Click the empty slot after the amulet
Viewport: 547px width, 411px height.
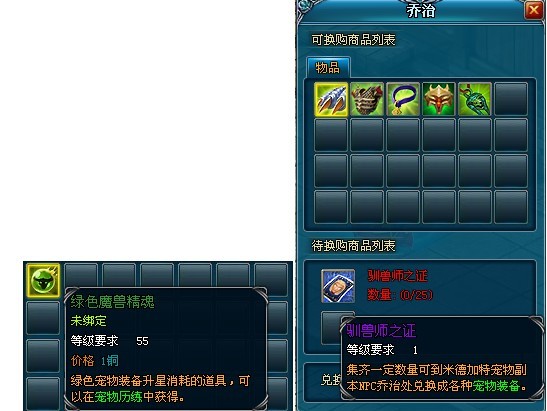511,99
